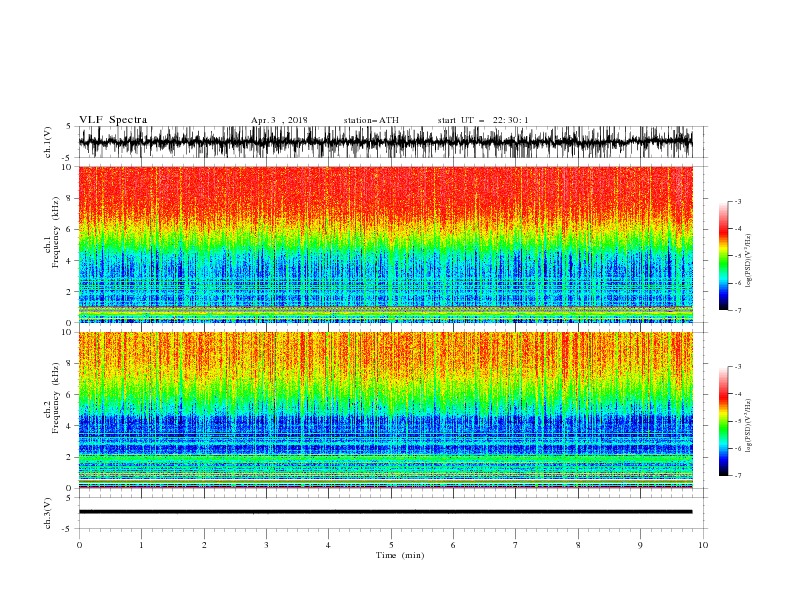Viewport: 792px width, 612px height.
Task: Click the ch.2 color bar "-3" tick
Action: [x=738, y=367]
